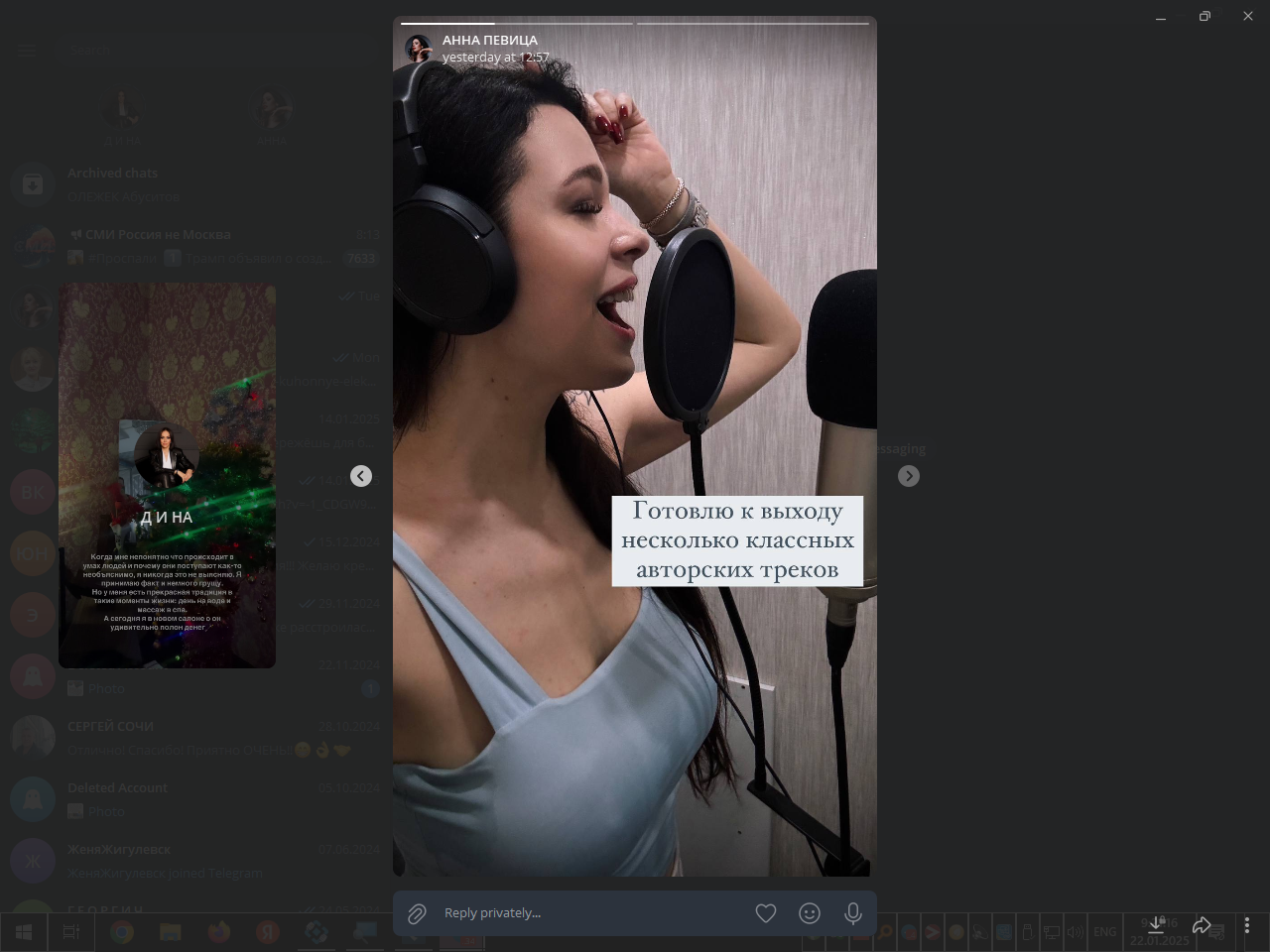This screenshot has width=1270, height=952.
Task: Click the partly filled first story progress segment
Action: click(516, 23)
